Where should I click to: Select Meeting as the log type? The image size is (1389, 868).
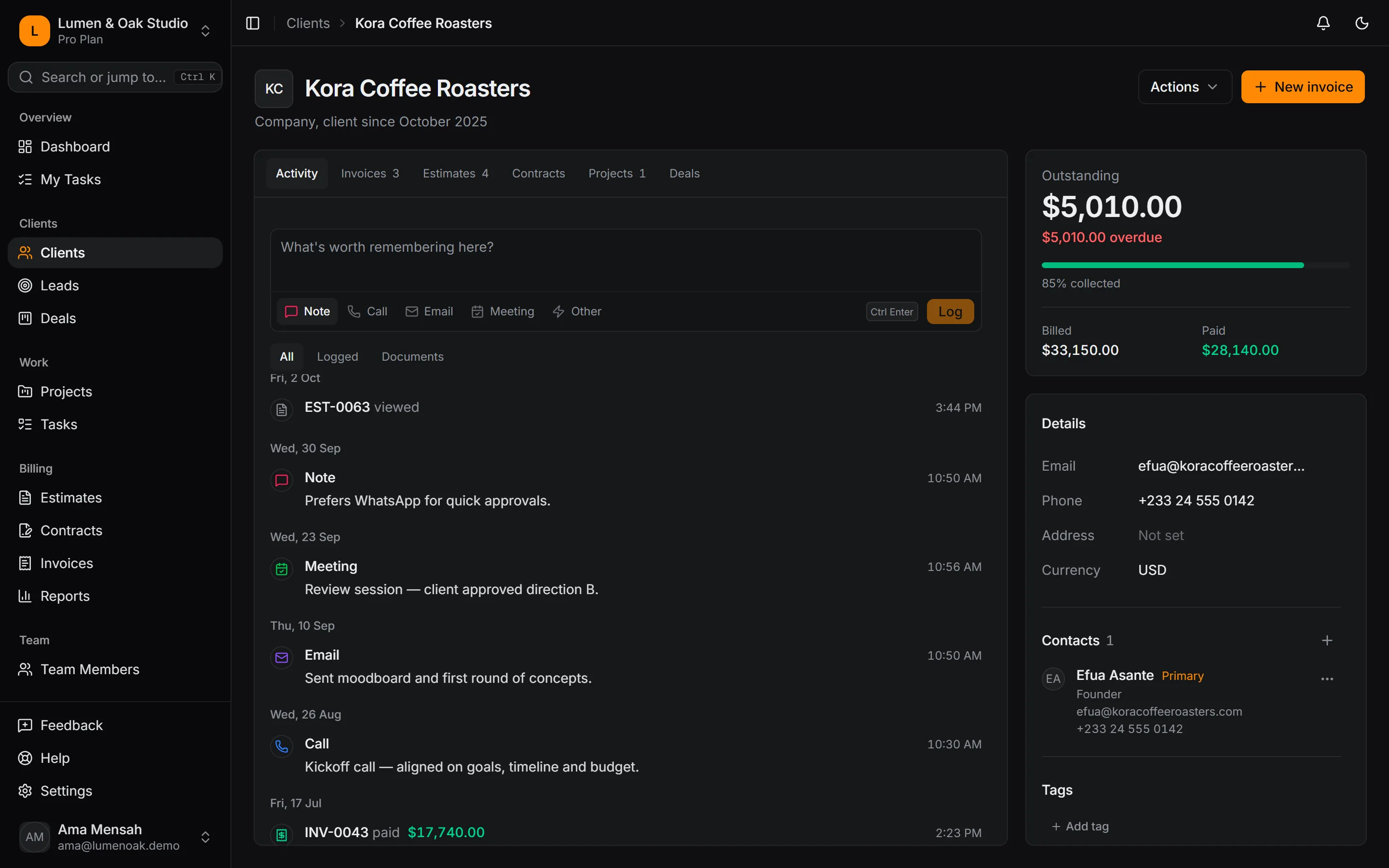pyautogui.click(x=503, y=311)
